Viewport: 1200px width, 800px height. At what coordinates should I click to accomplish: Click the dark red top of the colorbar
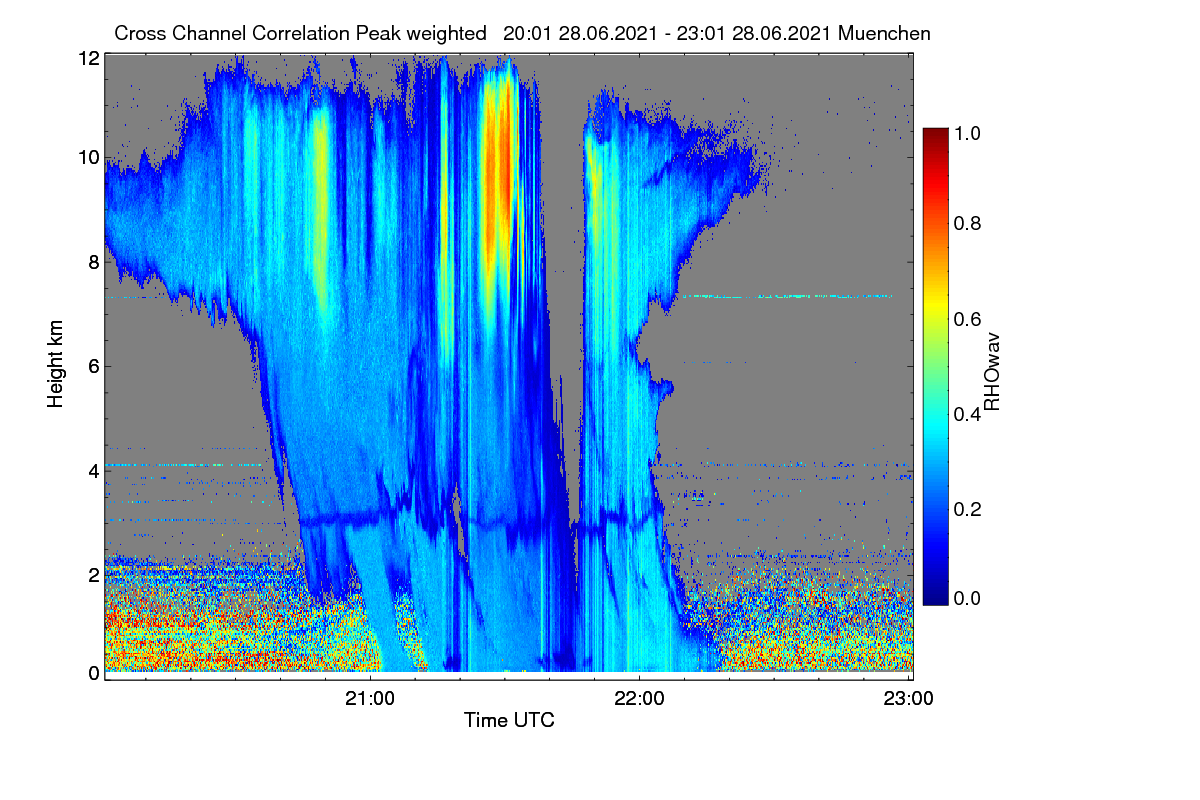click(x=935, y=138)
